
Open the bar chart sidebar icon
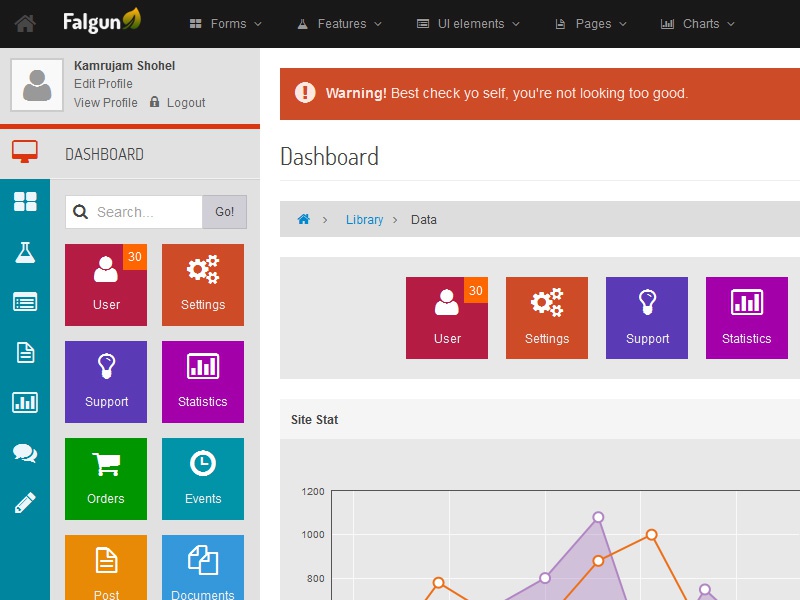pyautogui.click(x=25, y=403)
